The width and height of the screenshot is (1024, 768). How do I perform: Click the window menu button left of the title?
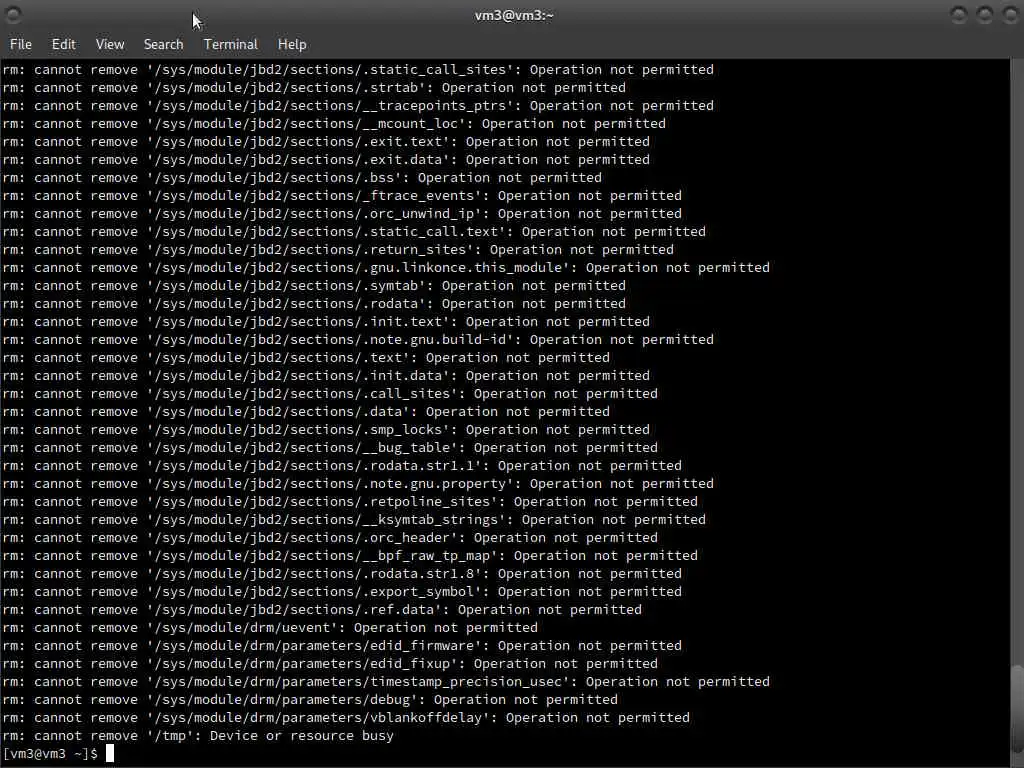(x=13, y=14)
